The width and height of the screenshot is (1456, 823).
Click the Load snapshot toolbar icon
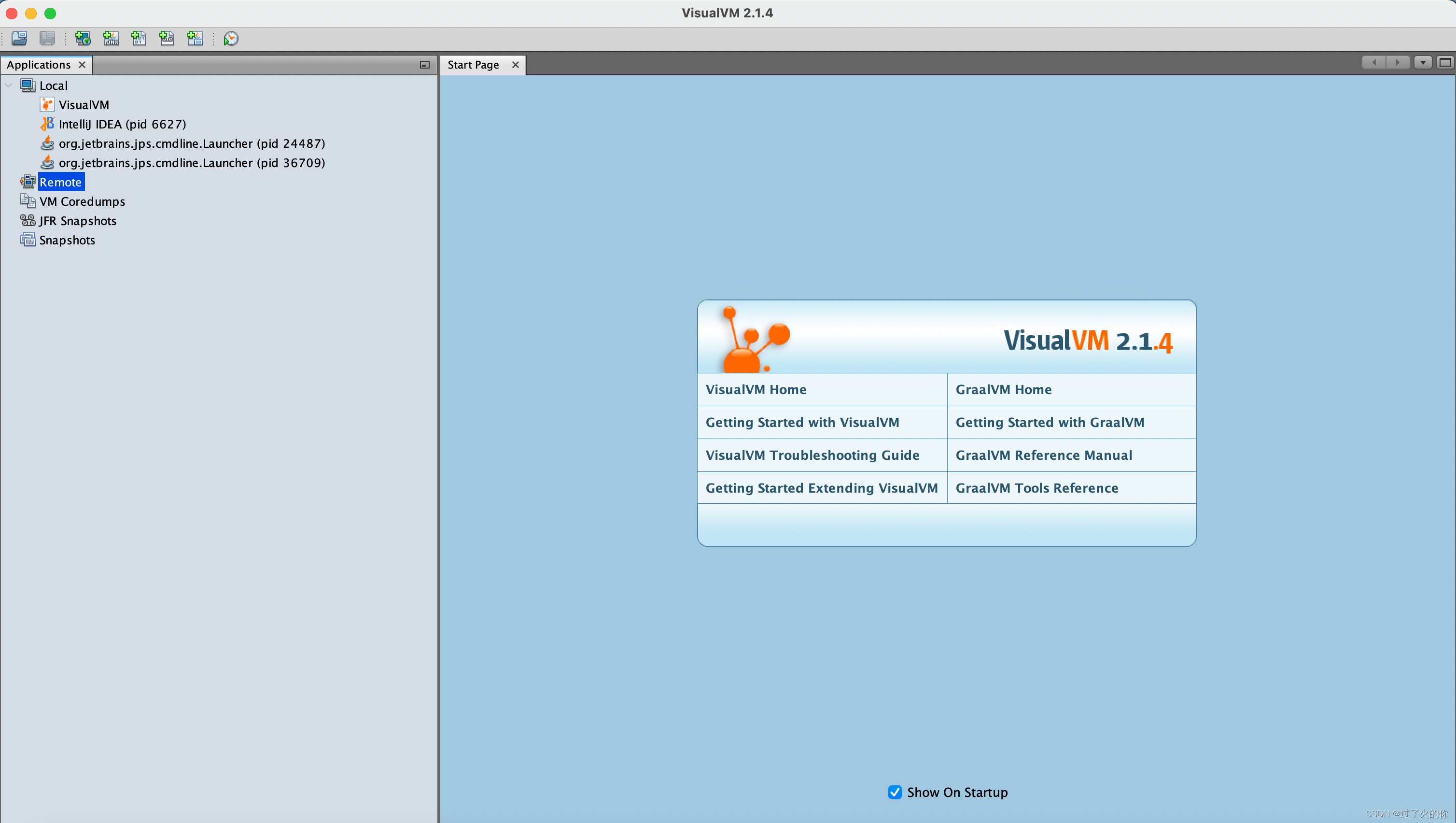tap(19, 39)
